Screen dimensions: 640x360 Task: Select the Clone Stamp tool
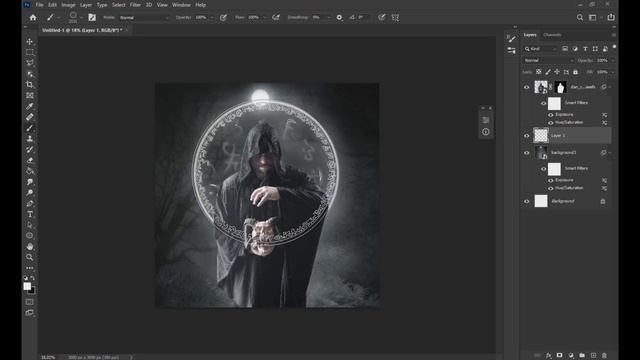30,139
